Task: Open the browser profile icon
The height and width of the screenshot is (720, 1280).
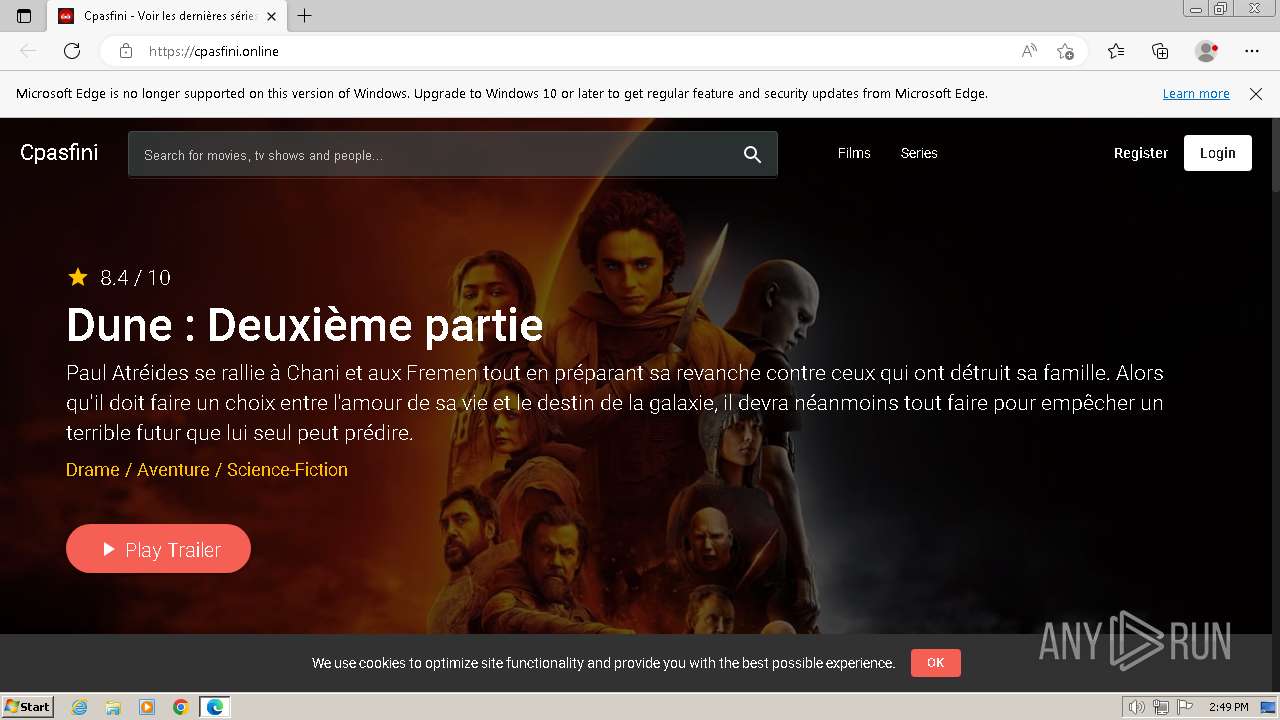Action: tap(1206, 51)
